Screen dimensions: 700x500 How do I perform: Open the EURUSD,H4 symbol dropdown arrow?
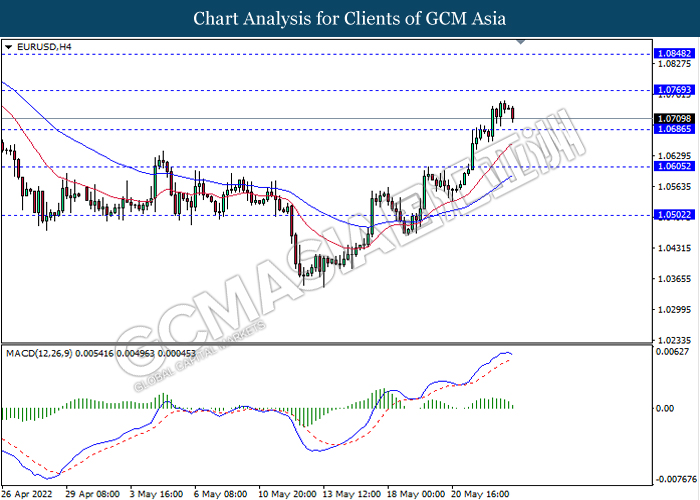[8, 47]
